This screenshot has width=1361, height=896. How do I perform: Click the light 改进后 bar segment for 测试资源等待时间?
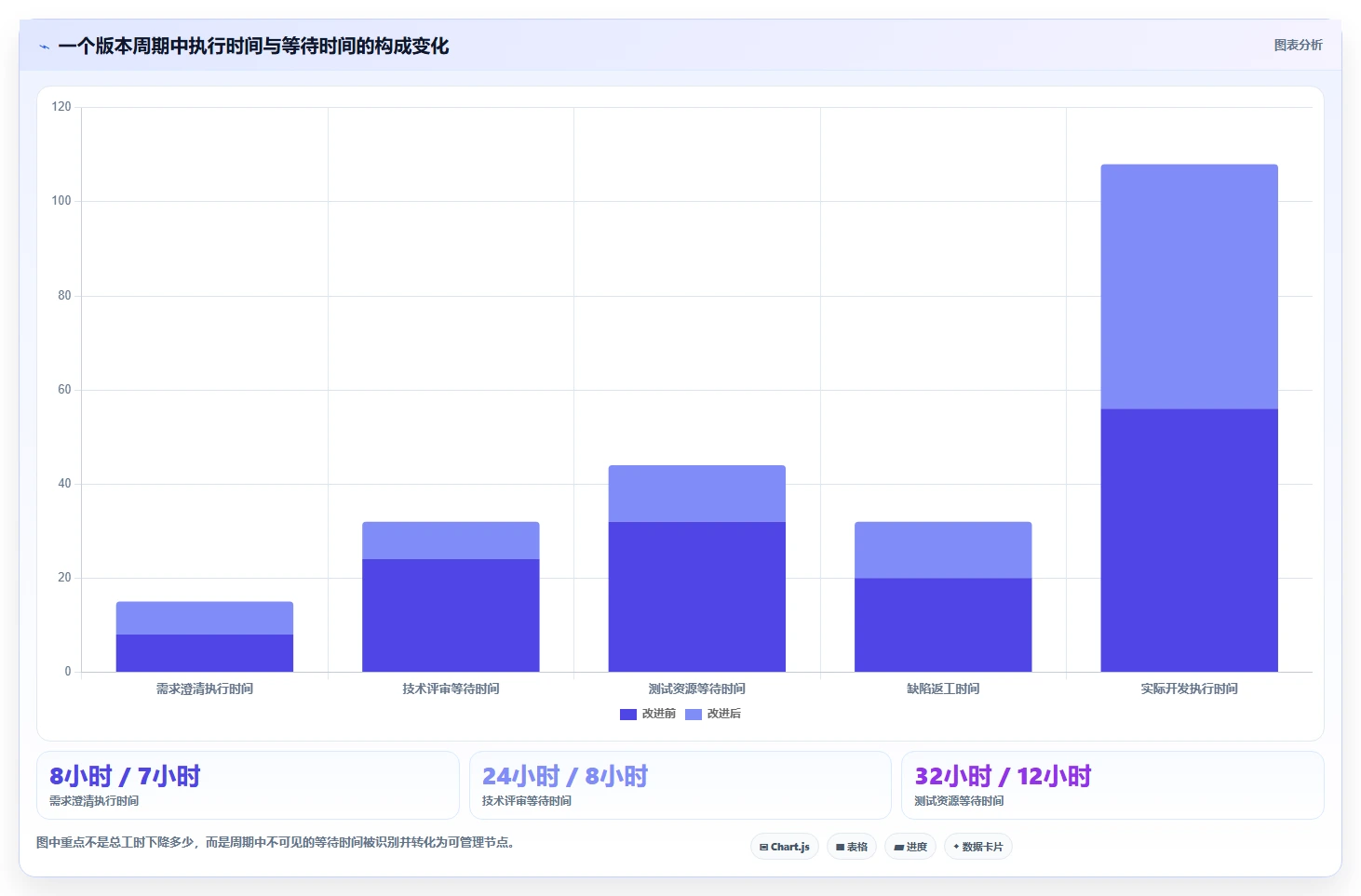pos(697,493)
